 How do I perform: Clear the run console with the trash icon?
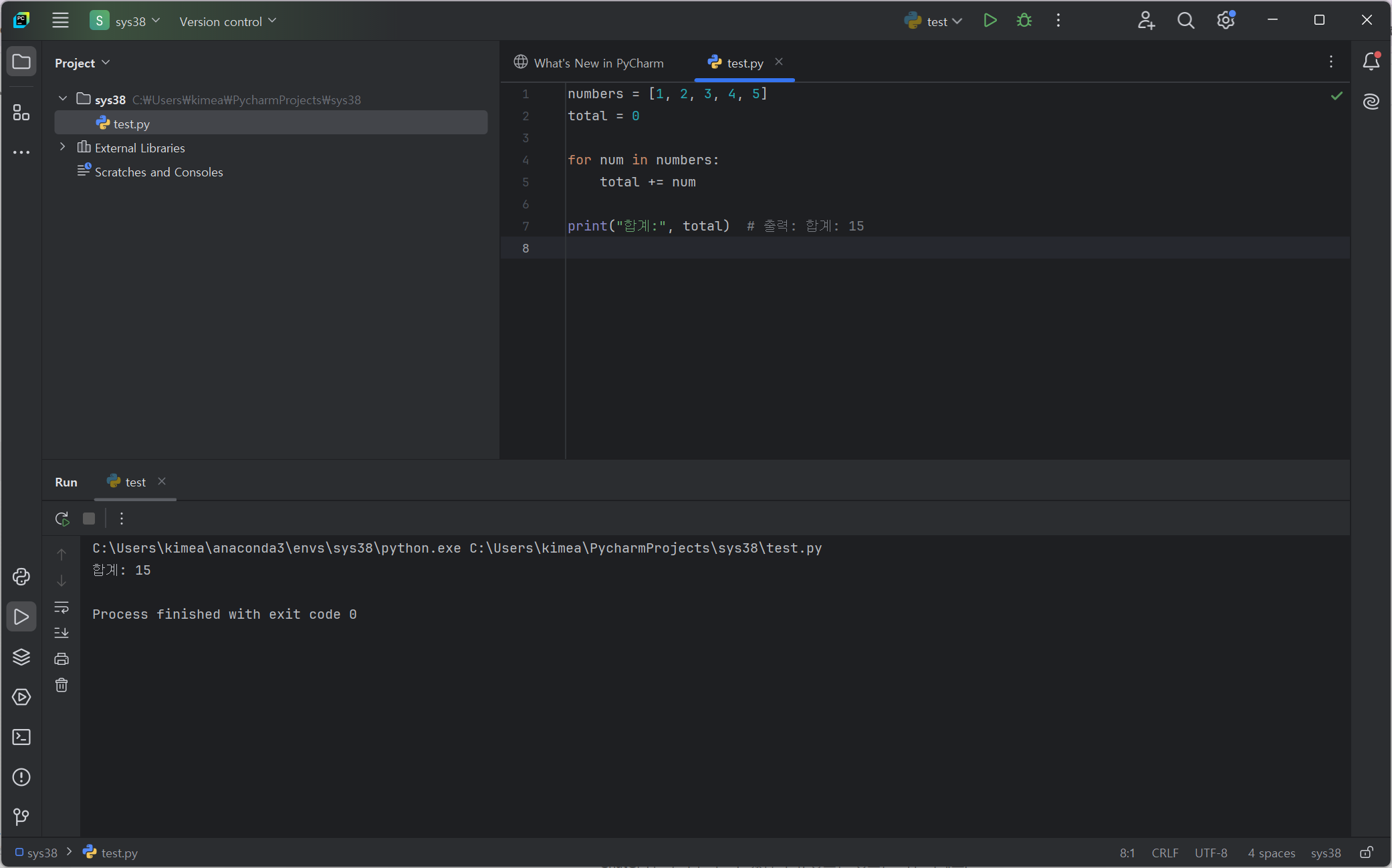[x=62, y=685]
